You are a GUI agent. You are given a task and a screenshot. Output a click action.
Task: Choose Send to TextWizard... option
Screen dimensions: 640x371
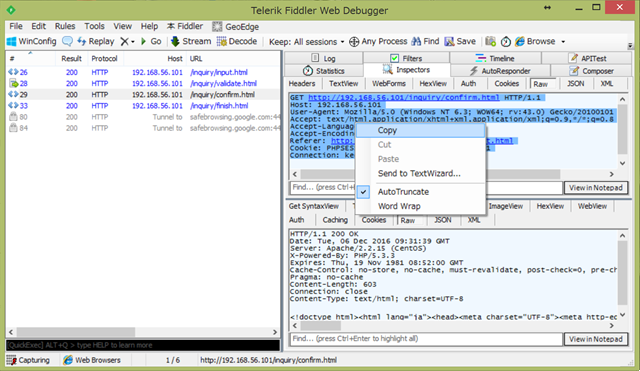coord(420,173)
